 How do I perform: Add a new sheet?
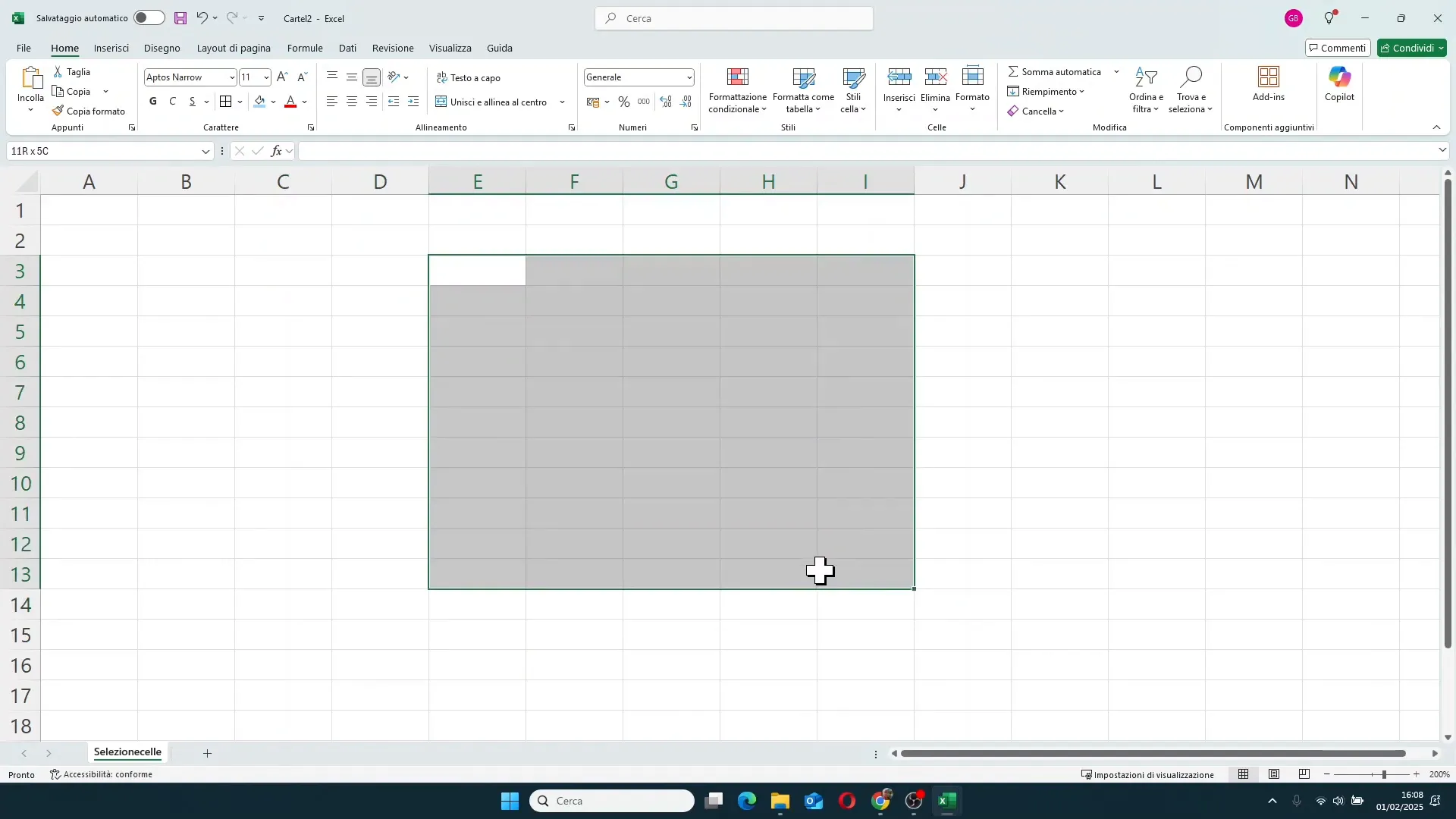click(x=207, y=753)
